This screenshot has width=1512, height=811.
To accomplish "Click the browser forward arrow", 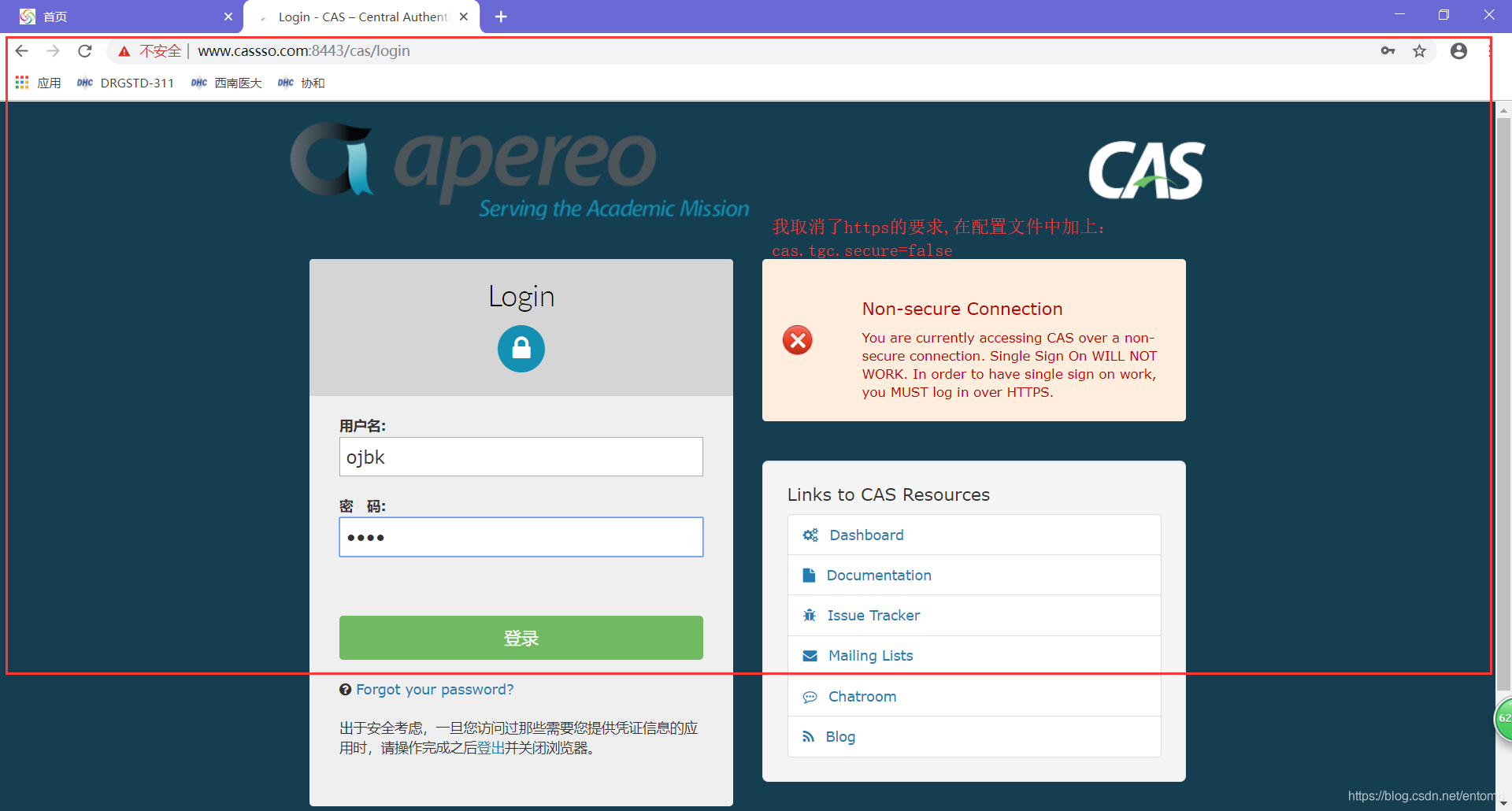I will tap(53, 51).
